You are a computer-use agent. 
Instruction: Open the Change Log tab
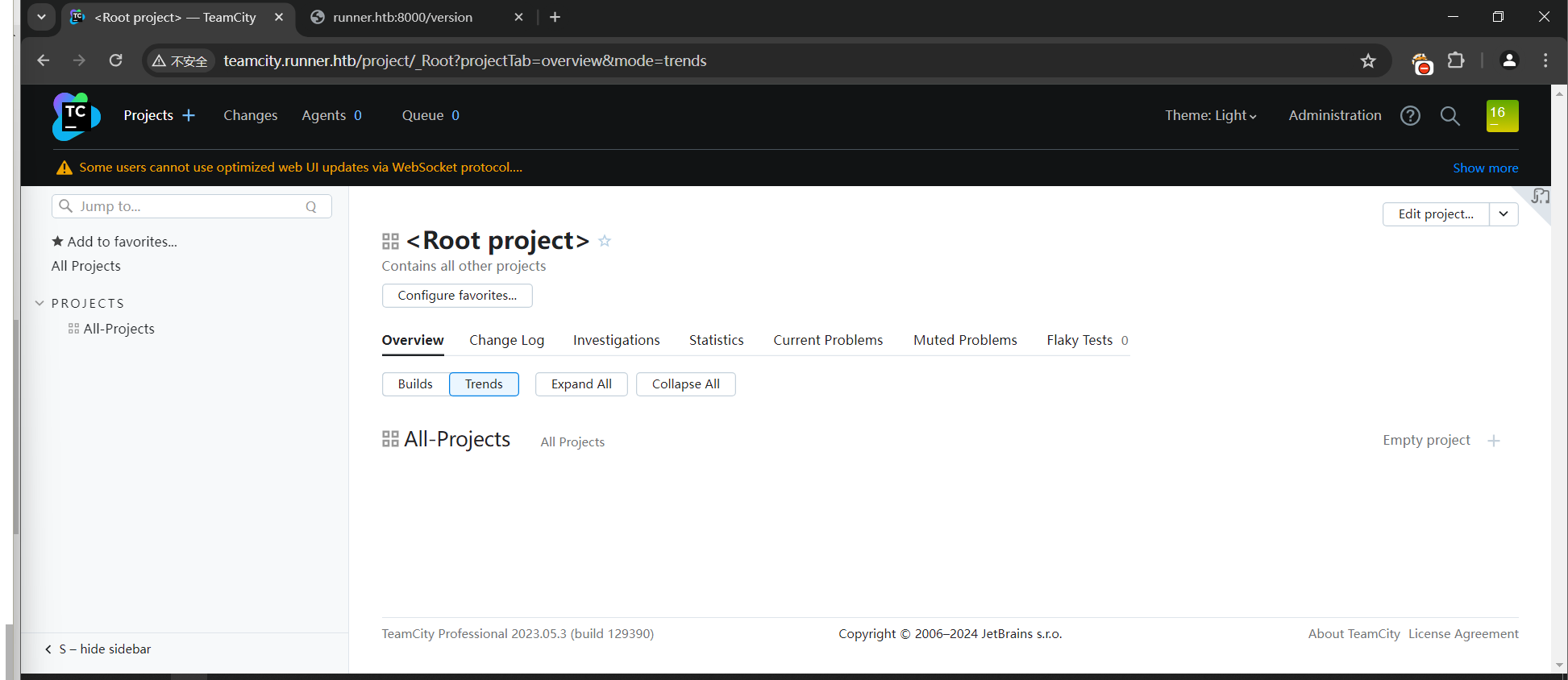point(506,340)
